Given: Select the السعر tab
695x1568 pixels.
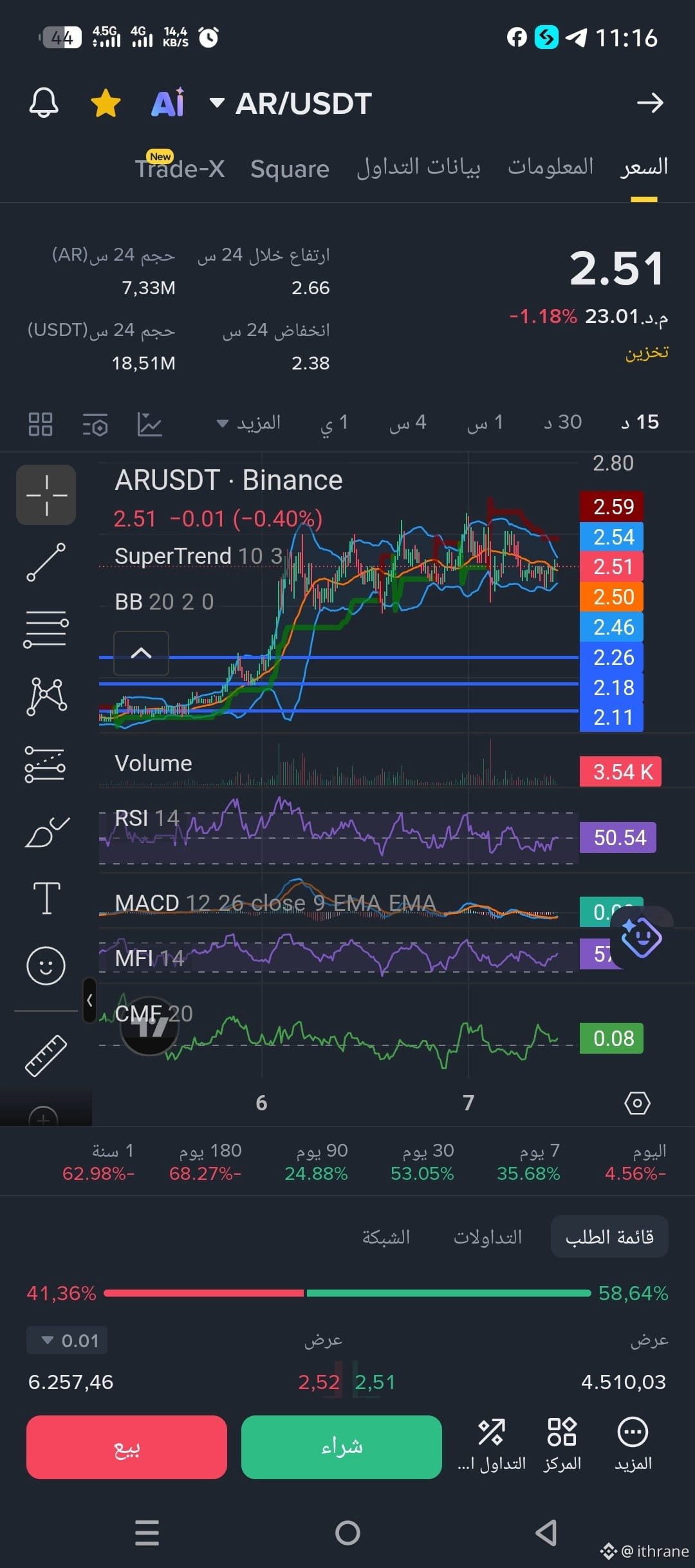Looking at the screenshot, I should pos(644,167).
